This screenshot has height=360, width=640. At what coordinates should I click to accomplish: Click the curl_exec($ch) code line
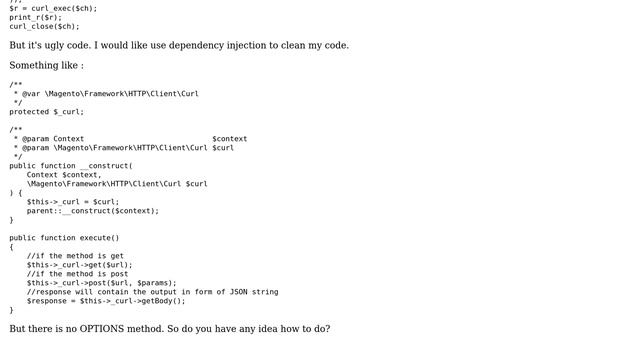point(53,8)
